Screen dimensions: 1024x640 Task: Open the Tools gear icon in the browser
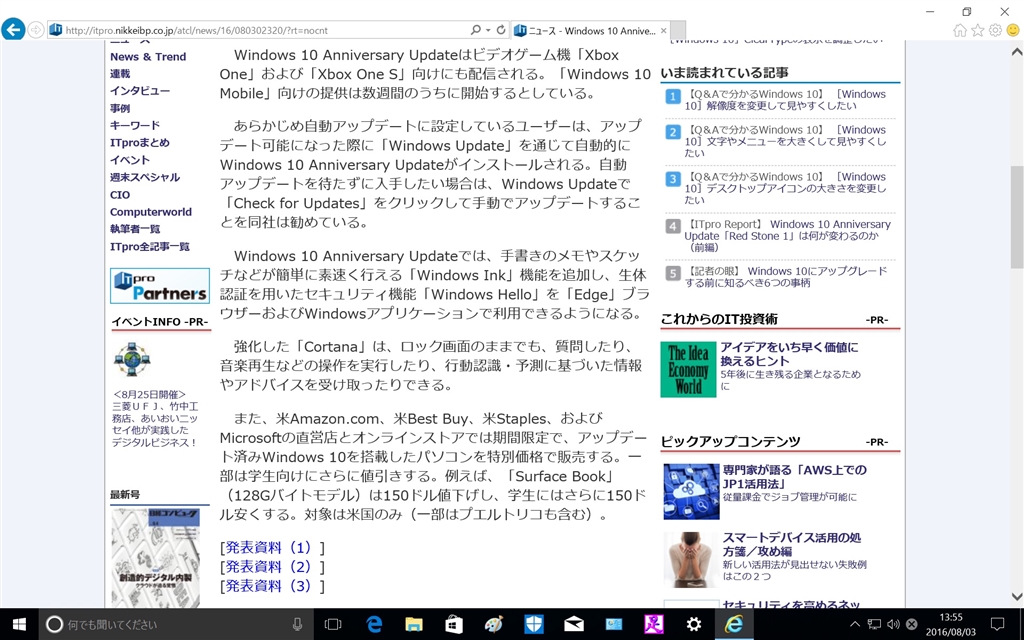click(995, 30)
